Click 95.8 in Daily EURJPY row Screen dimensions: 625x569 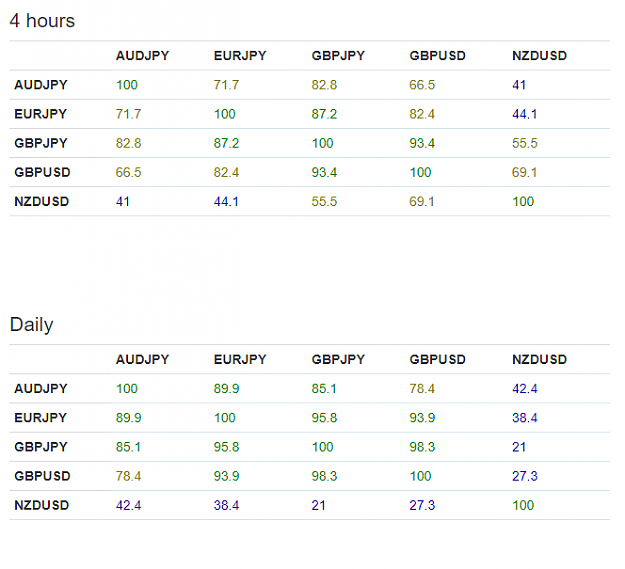click(x=324, y=418)
